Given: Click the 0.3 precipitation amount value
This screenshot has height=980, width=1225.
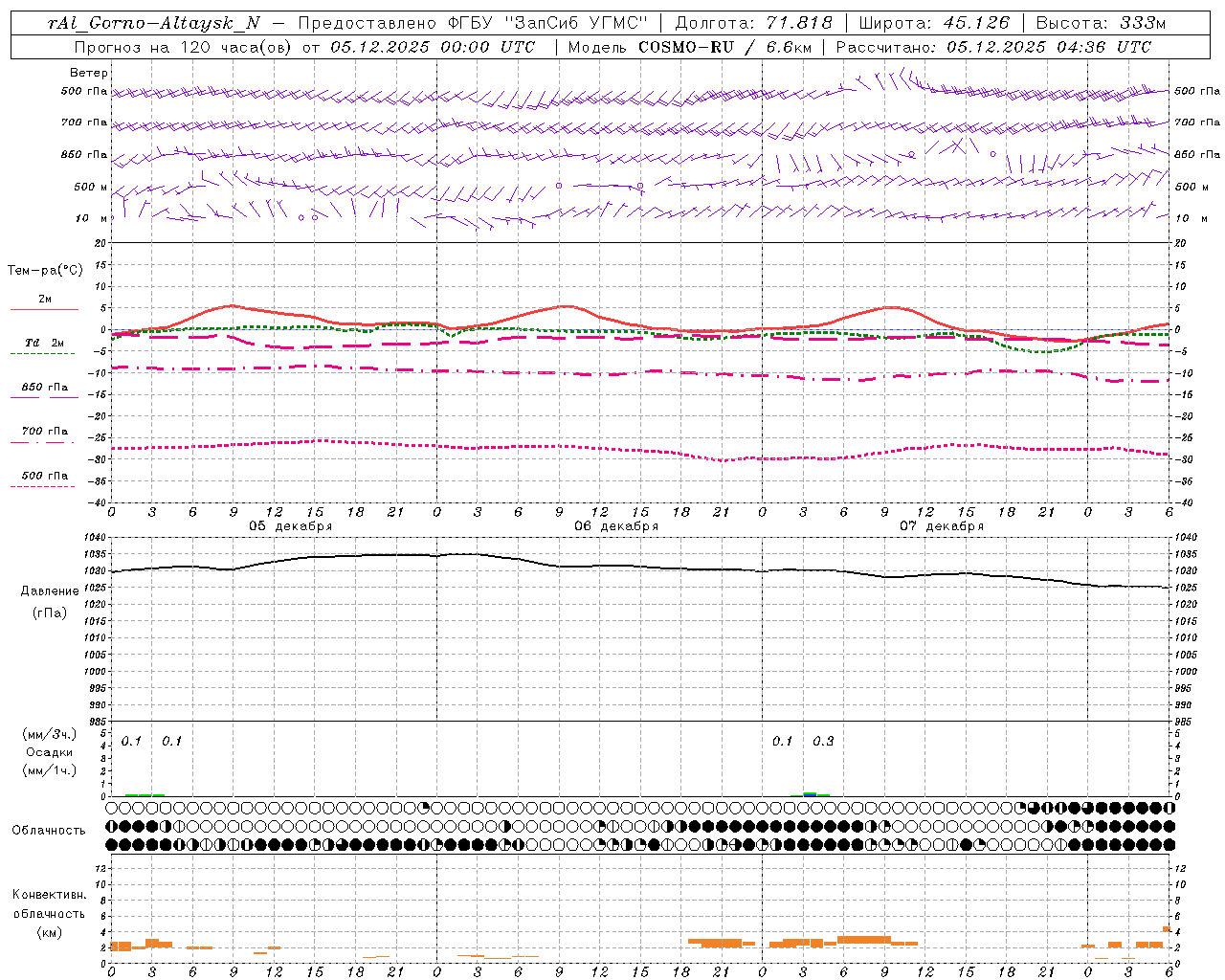Looking at the screenshot, I should pyautogui.click(x=823, y=742).
